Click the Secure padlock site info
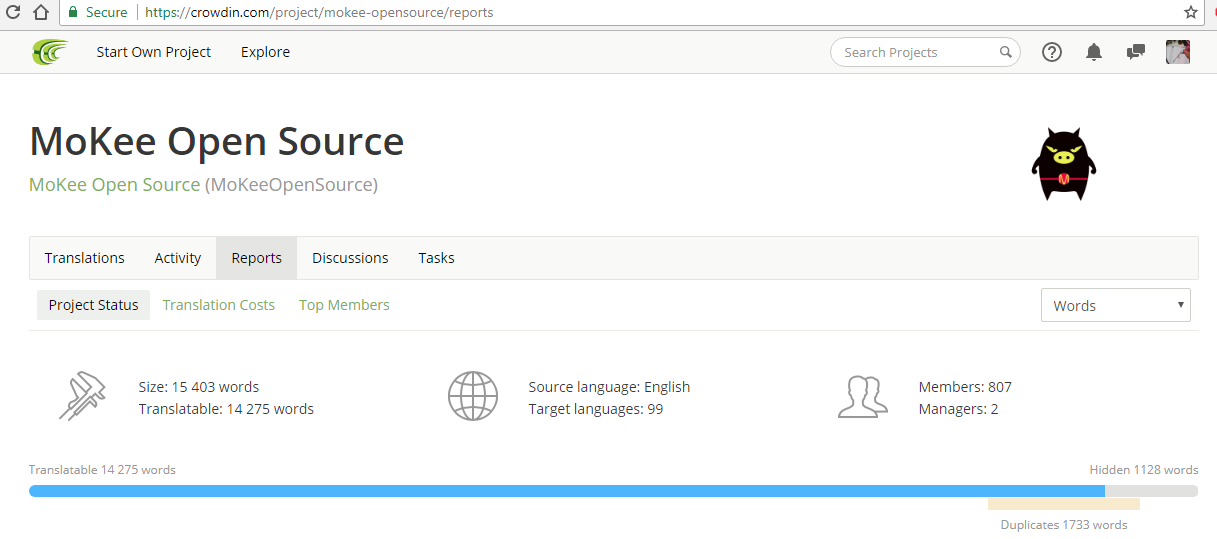This screenshot has height=539, width=1217. tap(98, 12)
